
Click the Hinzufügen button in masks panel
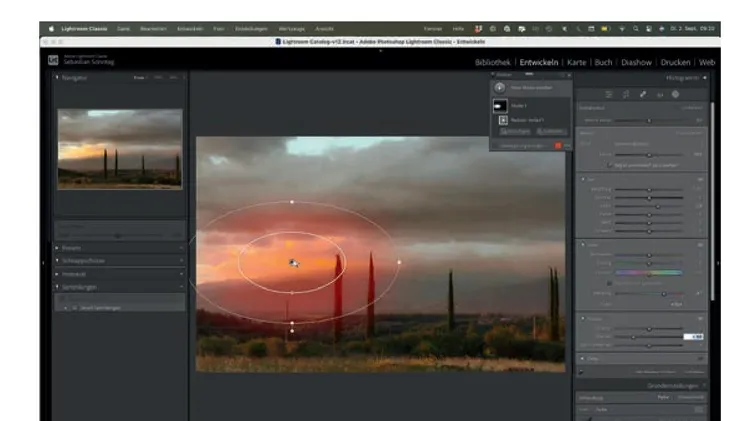(514, 131)
